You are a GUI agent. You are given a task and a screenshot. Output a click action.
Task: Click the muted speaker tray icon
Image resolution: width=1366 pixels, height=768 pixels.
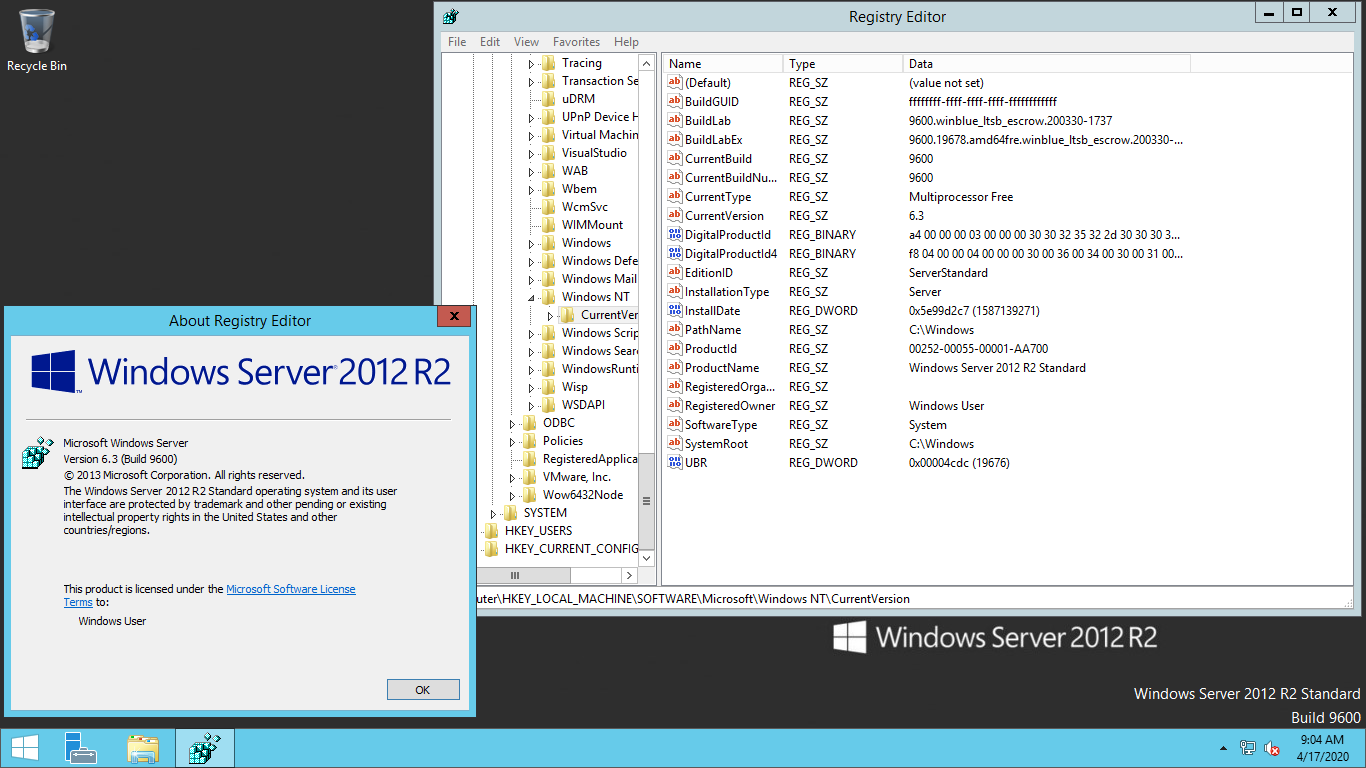point(1273,748)
